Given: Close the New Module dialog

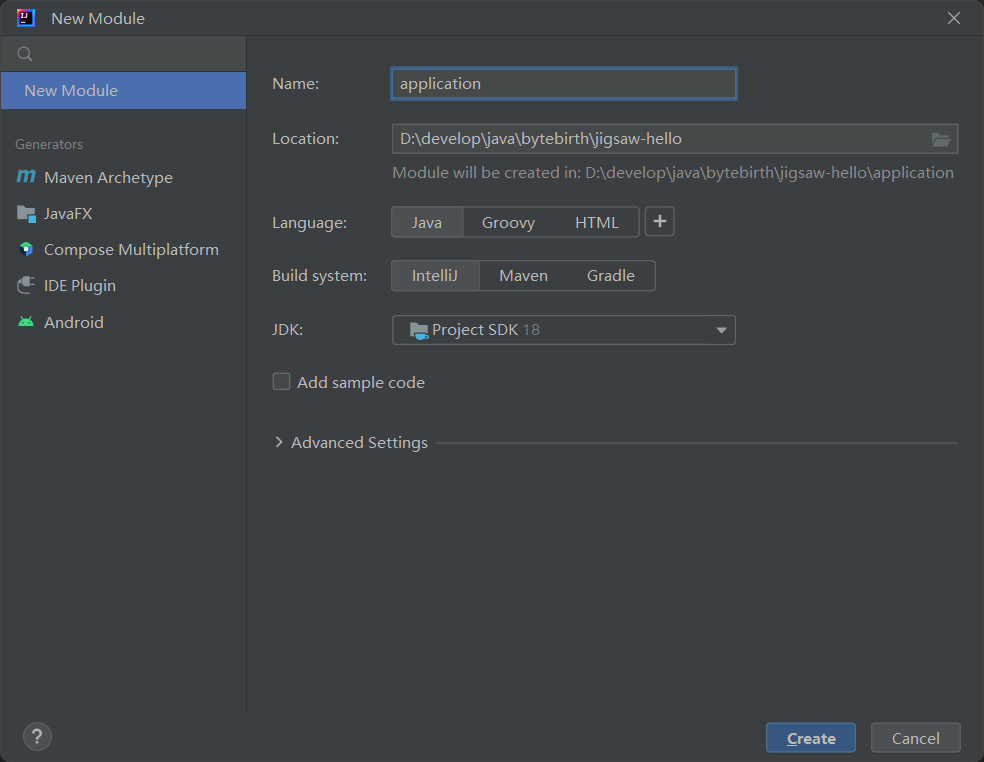Looking at the screenshot, I should (954, 18).
